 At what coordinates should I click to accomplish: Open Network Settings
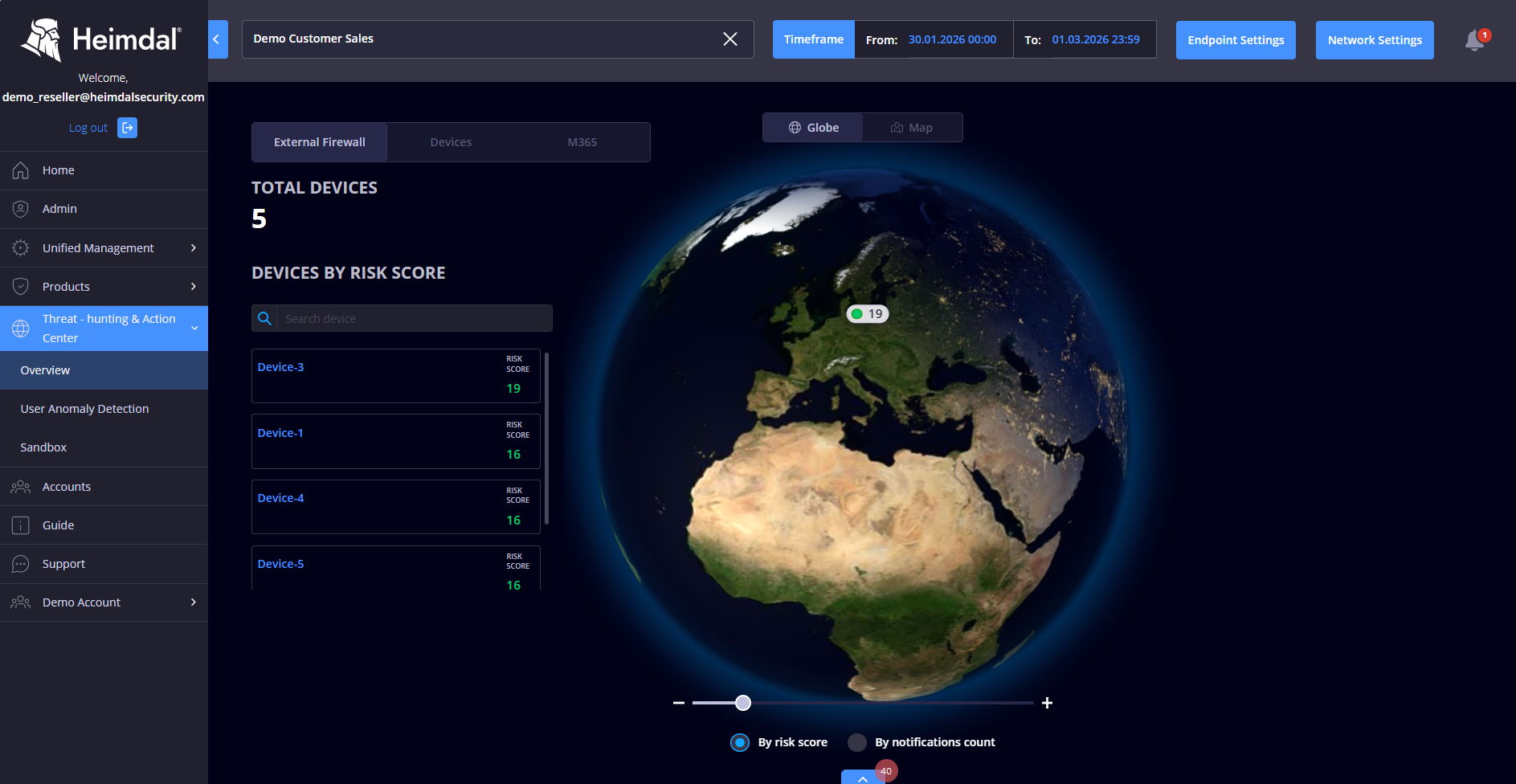coord(1375,40)
